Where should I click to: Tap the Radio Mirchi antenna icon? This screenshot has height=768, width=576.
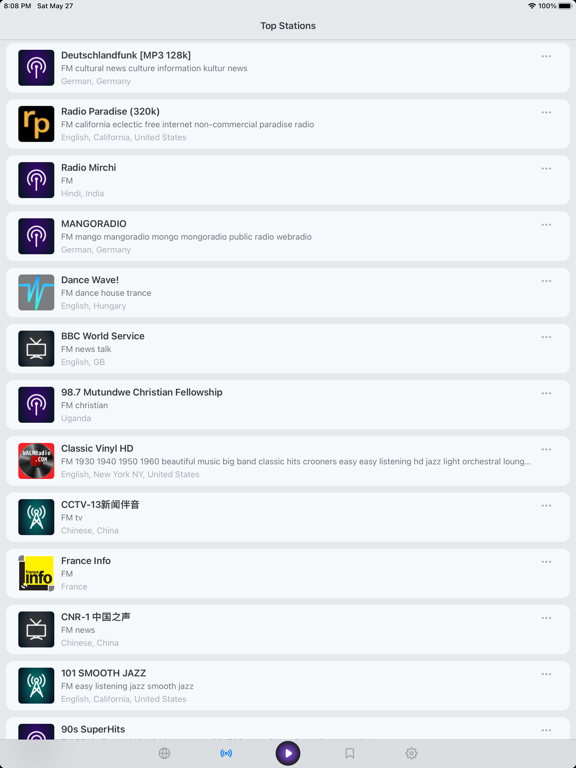point(36,180)
